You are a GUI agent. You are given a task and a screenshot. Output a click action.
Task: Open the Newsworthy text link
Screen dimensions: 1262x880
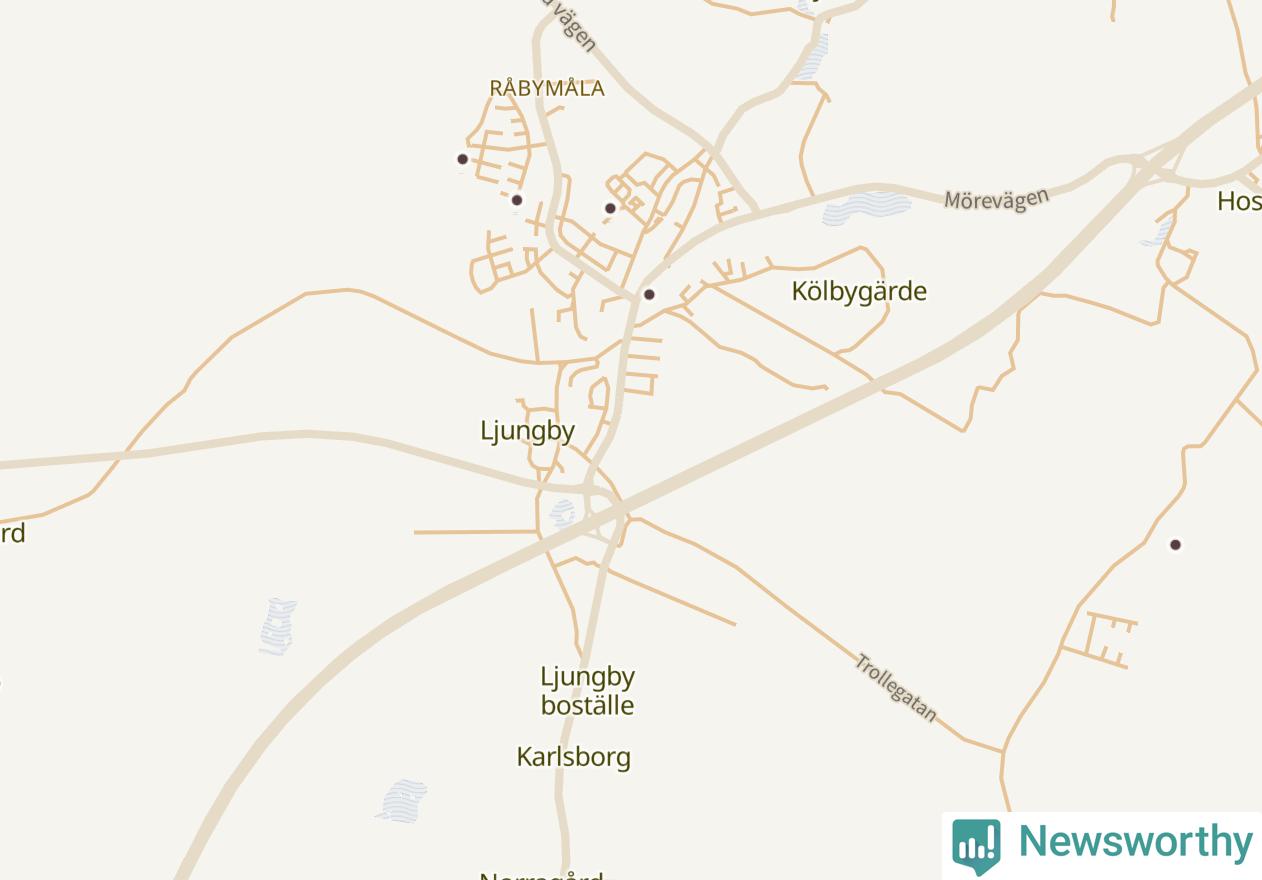(x=1135, y=841)
